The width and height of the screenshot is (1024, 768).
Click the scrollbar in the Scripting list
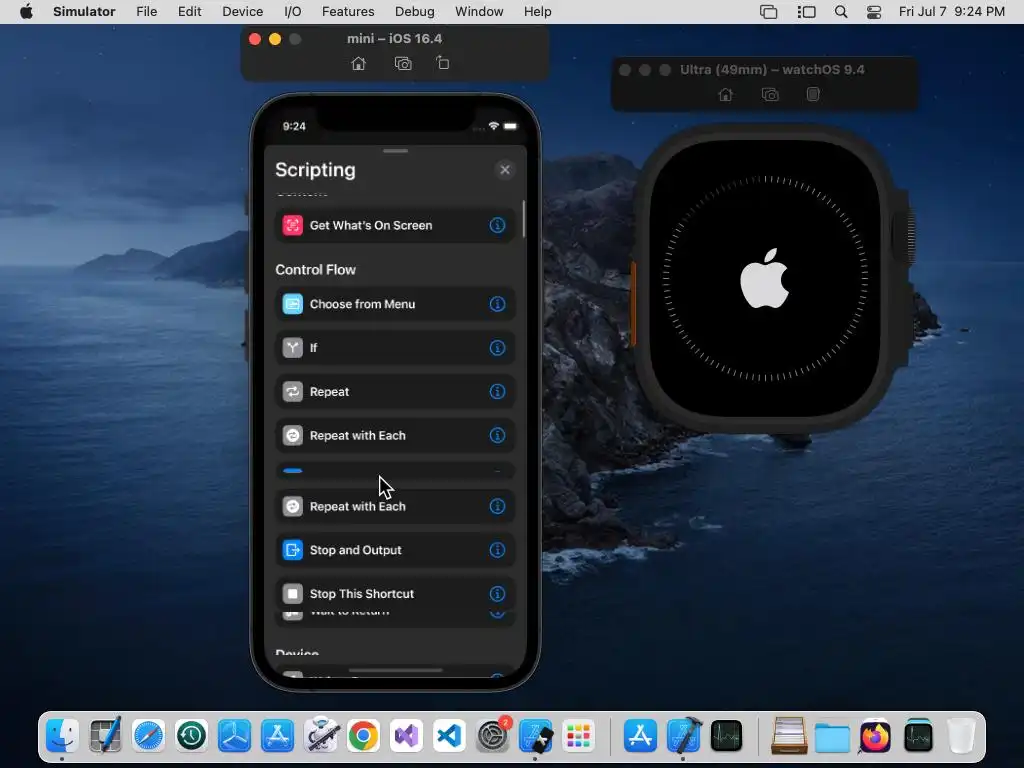point(524,219)
